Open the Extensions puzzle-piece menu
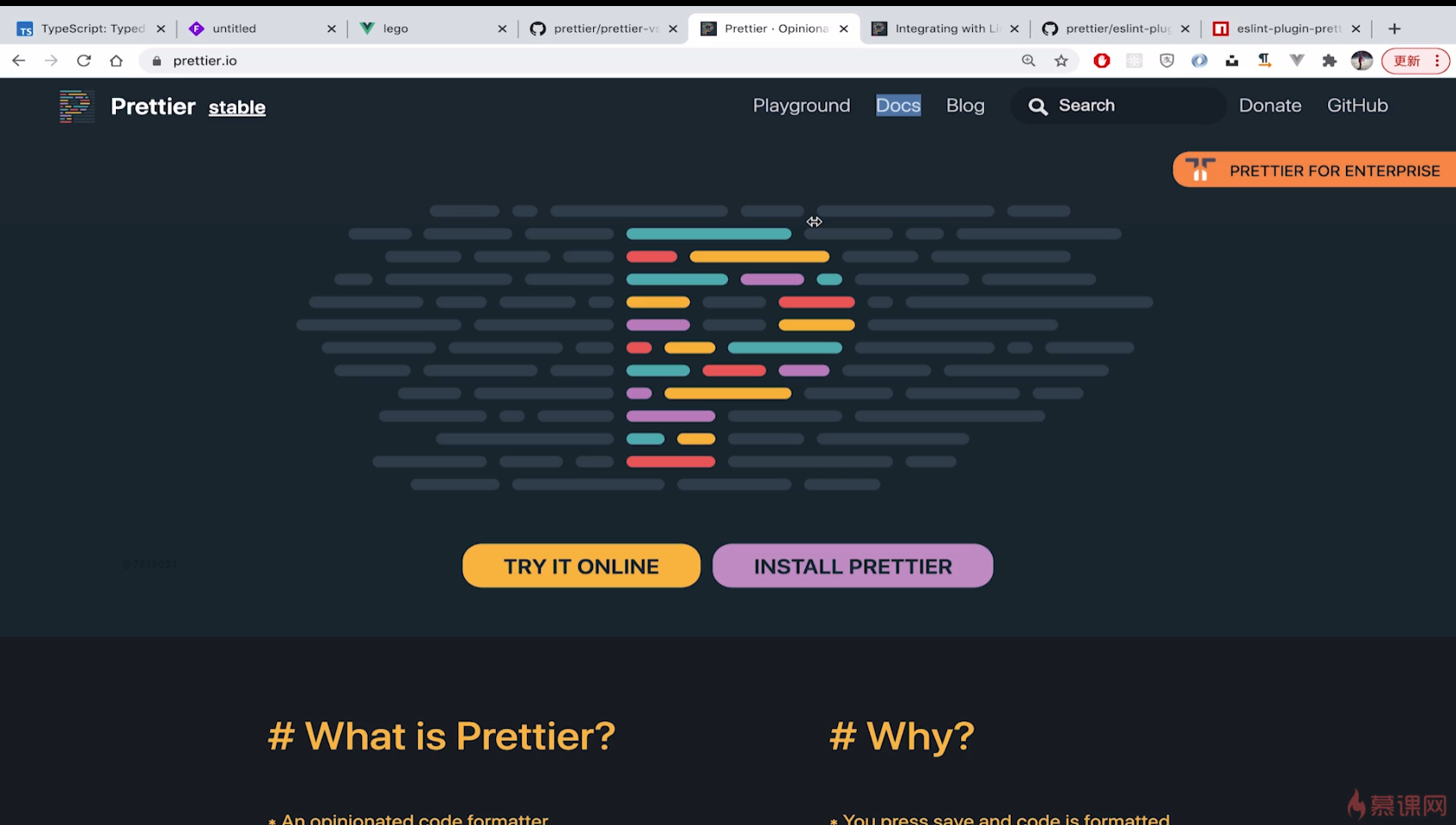Viewport: 1456px width, 825px height. [x=1329, y=61]
